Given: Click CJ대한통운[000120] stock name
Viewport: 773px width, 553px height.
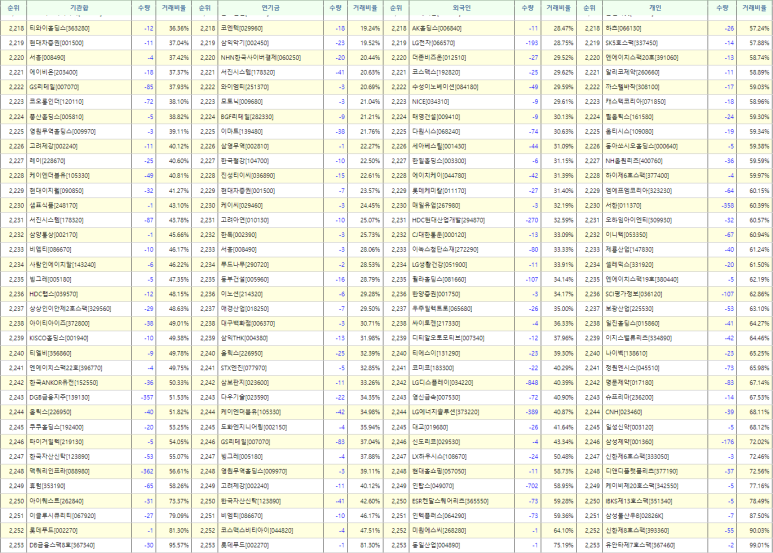Looking at the screenshot, I should 439,235.
